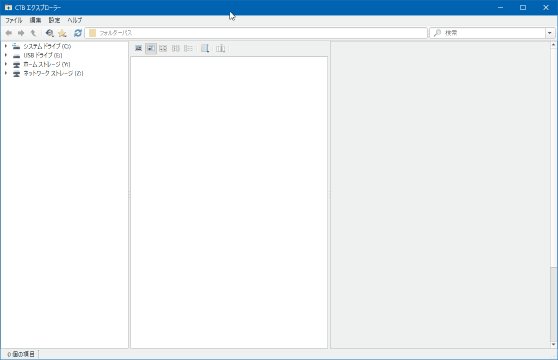Click the システムドライブ (C:) drive icon
The width and height of the screenshot is (558, 360).
pos(16,46)
